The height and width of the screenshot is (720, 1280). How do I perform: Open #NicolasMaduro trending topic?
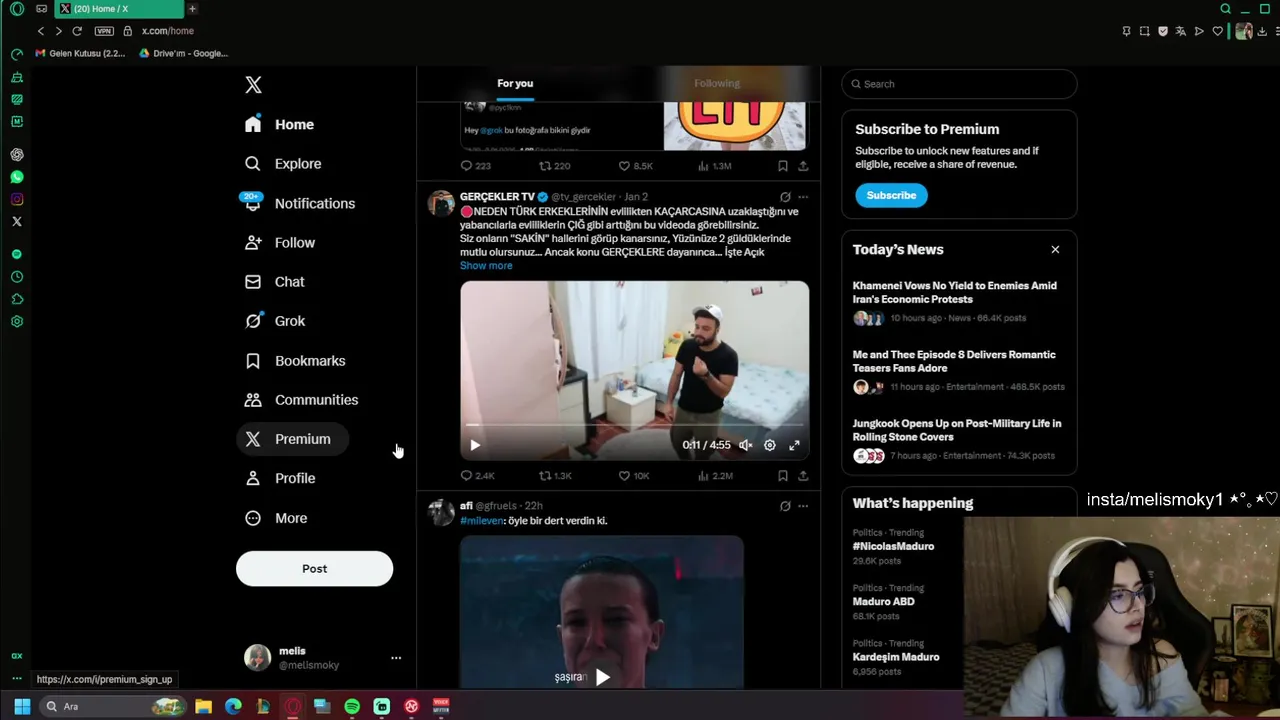(x=893, y=546)
